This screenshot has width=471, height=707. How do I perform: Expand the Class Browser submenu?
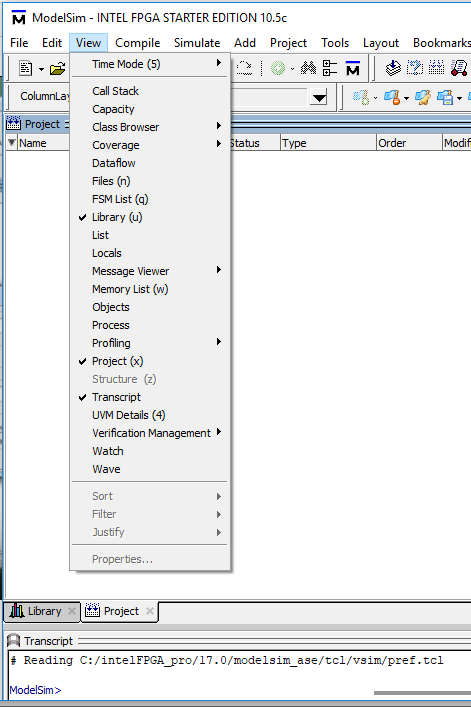pyautogui.click(x=150, y=127)
